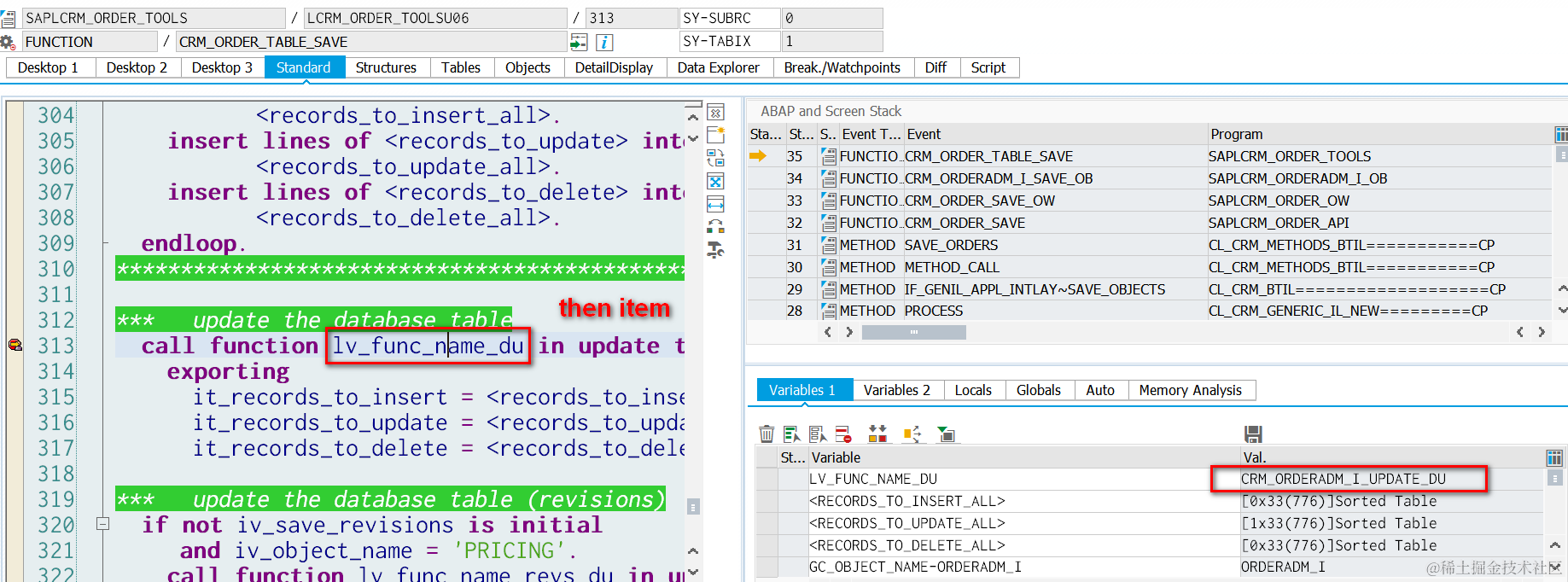Click the down-arrows blocks icon in variables toolbar
The width and height of the screenshot is (1568, 582).
pyautogui.click(x=877, y=434)
